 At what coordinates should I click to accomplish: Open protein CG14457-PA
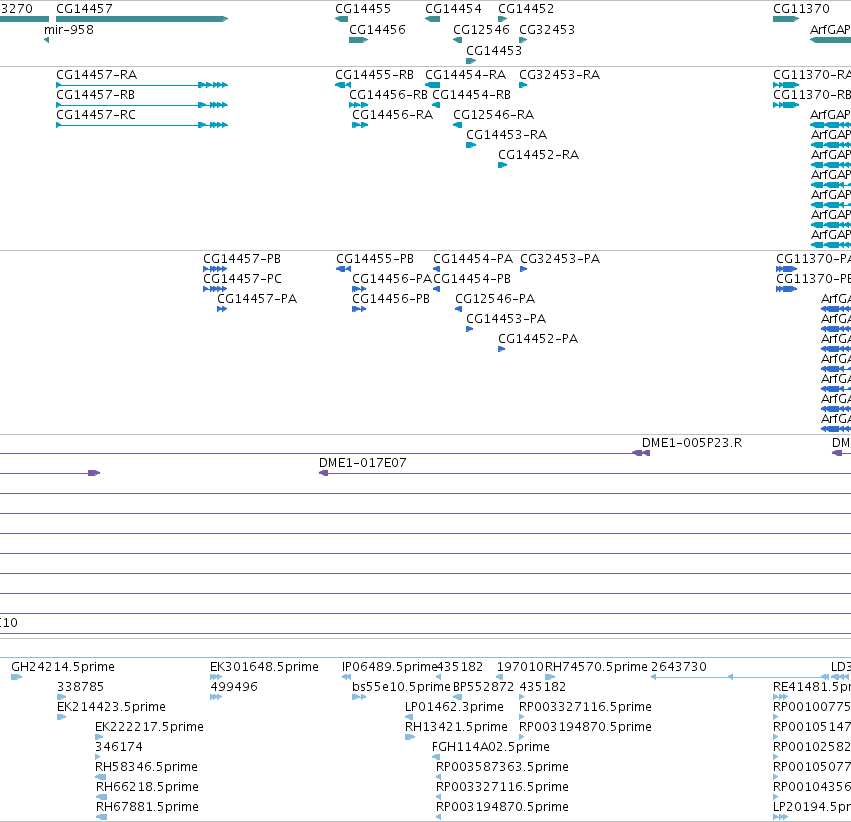click(x=257, y=298)
